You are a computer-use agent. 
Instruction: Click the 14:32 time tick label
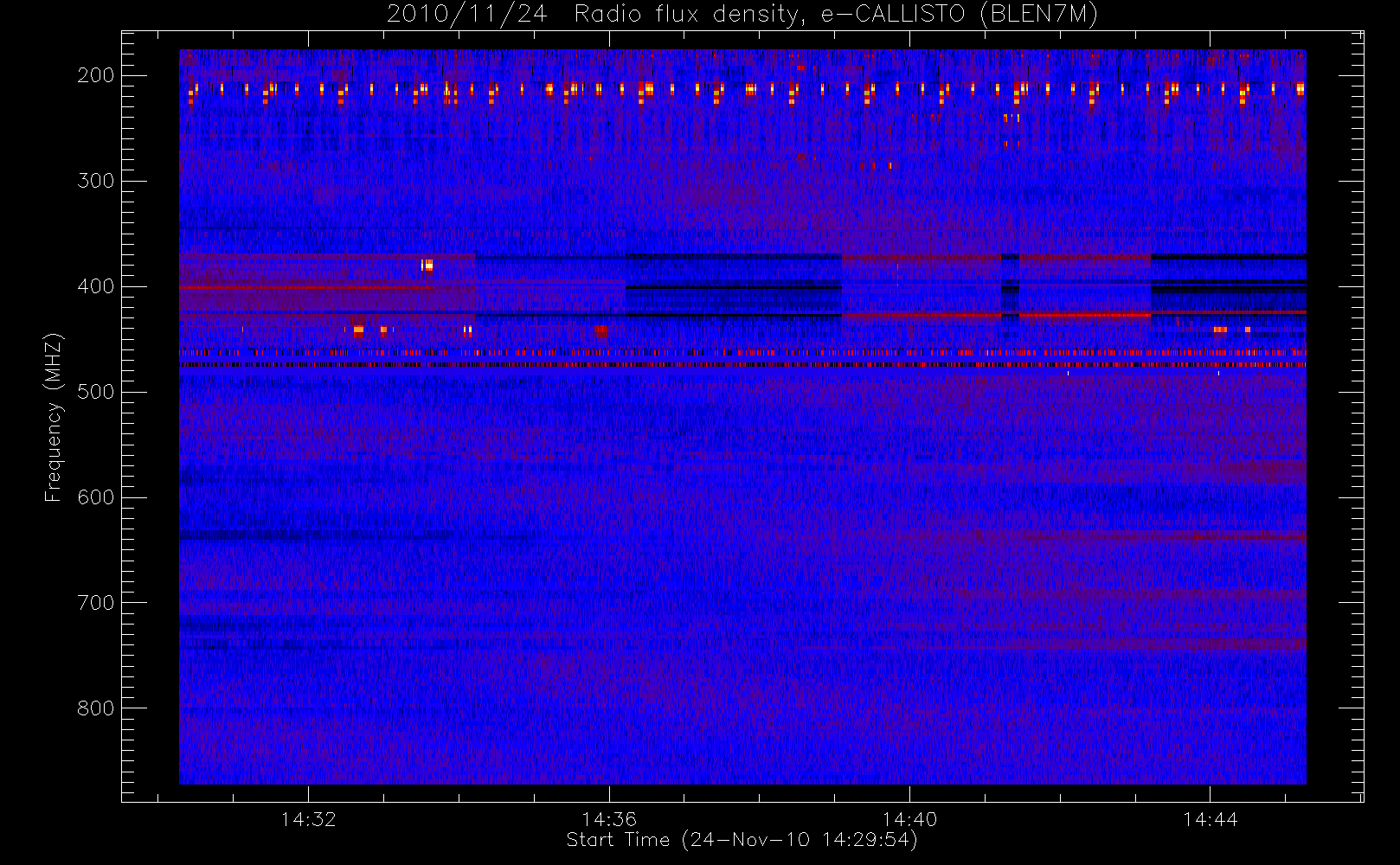[308, 819]
